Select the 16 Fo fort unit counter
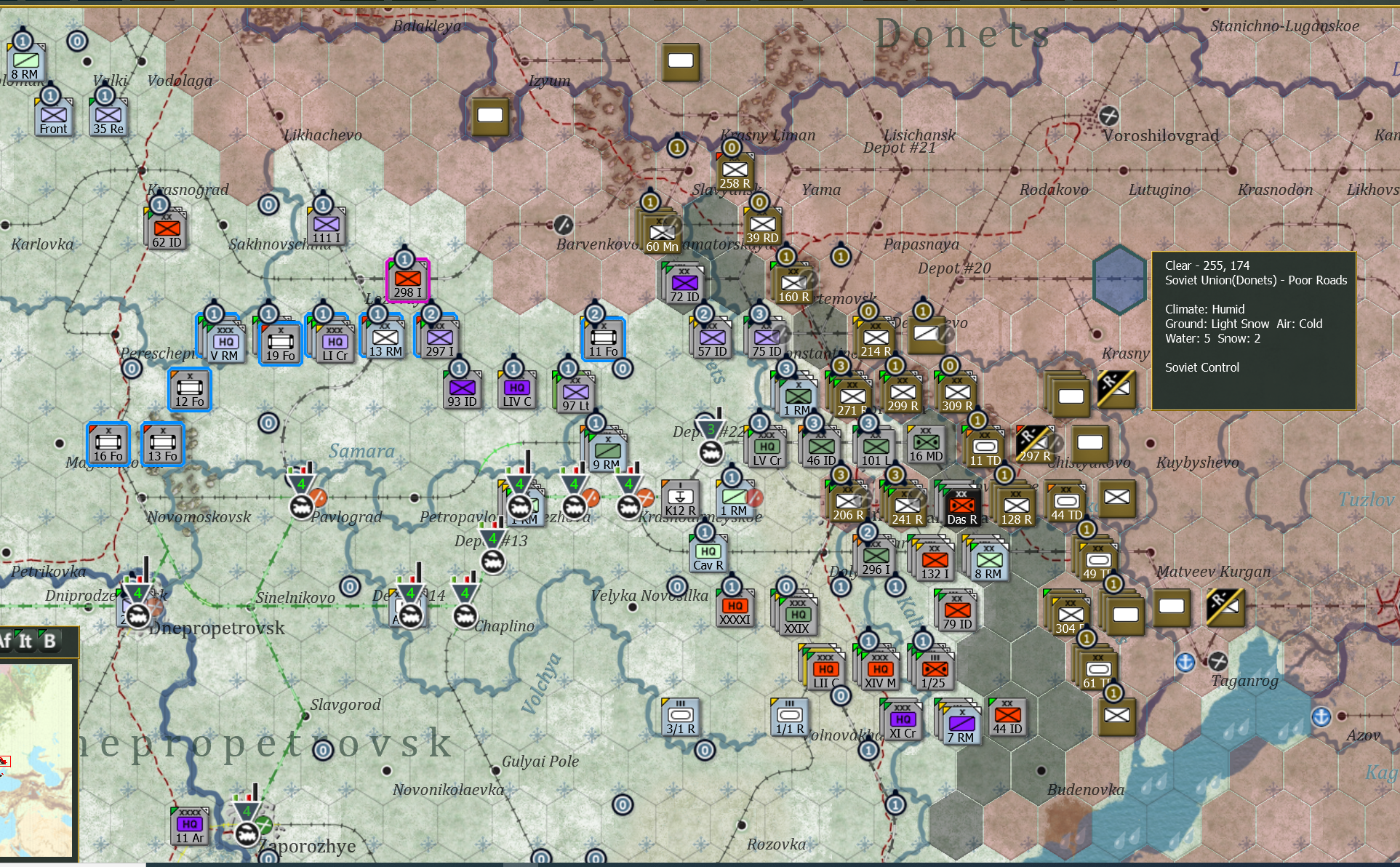Screen dimensions: 1400x867 tap(108, 444)
